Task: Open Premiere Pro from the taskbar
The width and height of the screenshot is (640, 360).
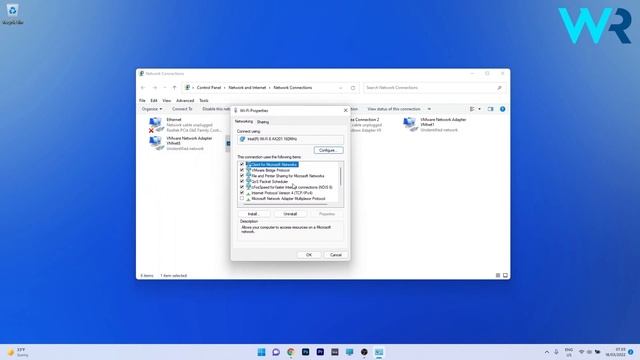Action: (x=320, y=352)
